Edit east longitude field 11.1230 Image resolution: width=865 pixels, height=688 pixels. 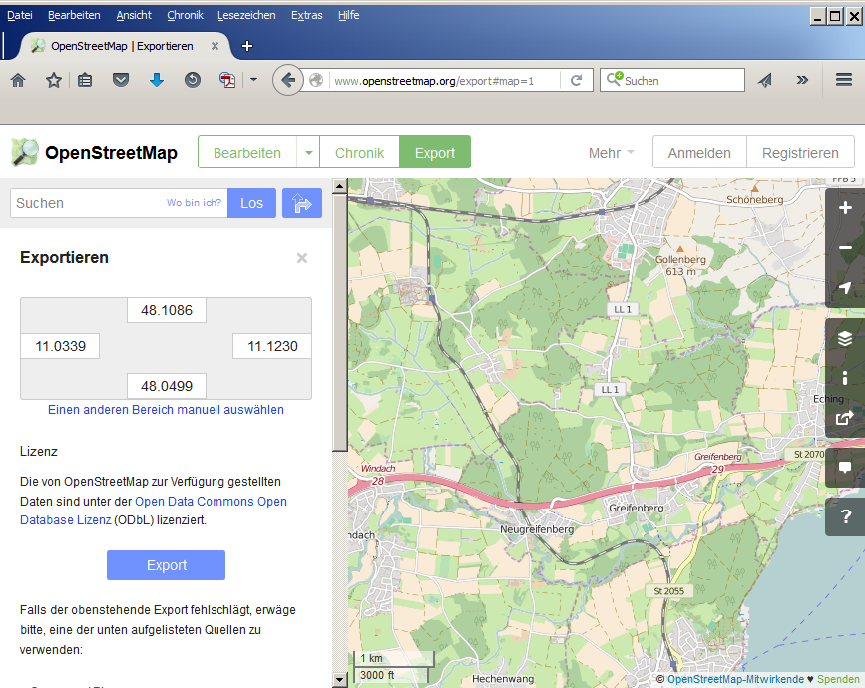pos(272,346)
